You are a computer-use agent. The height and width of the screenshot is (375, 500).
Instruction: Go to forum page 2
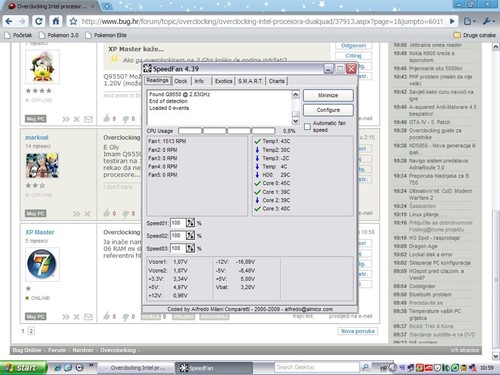pyautogui.click(x=31, y=331)
